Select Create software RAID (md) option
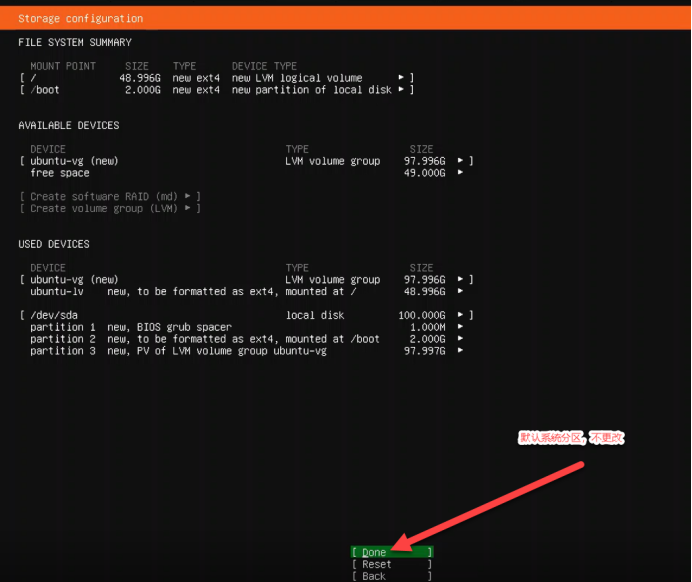This screenshot has width=692, height=582. [110, 197]
